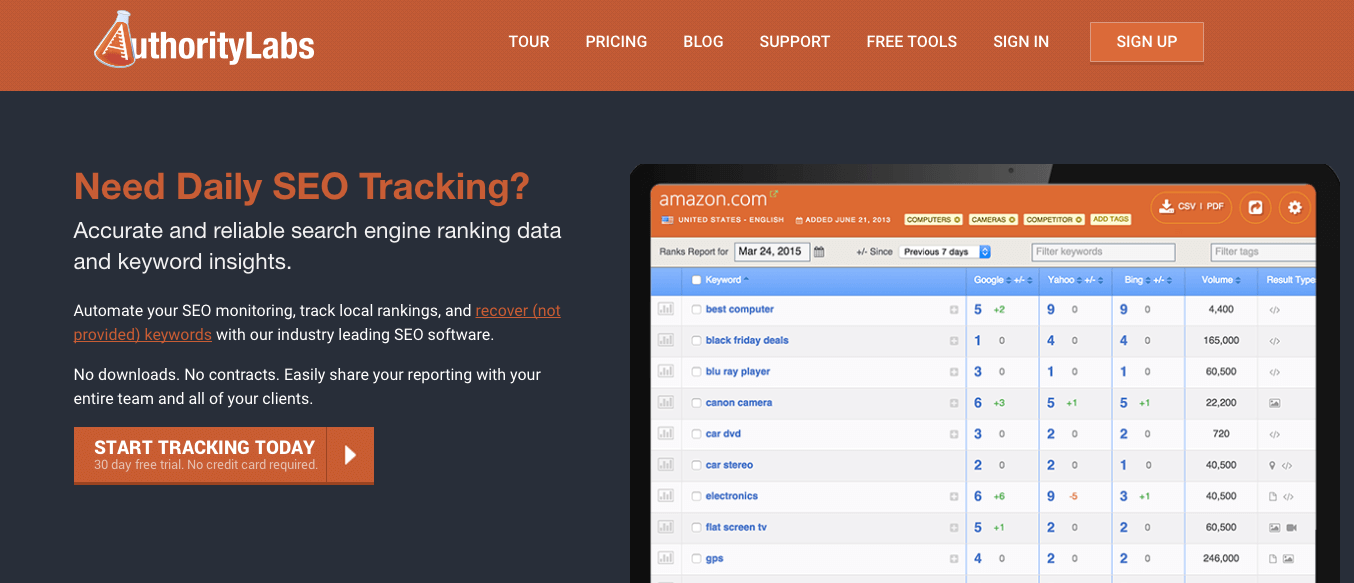Sort by the Yahoo rank column
The image size is (1354, 583).
[1064, 280]
